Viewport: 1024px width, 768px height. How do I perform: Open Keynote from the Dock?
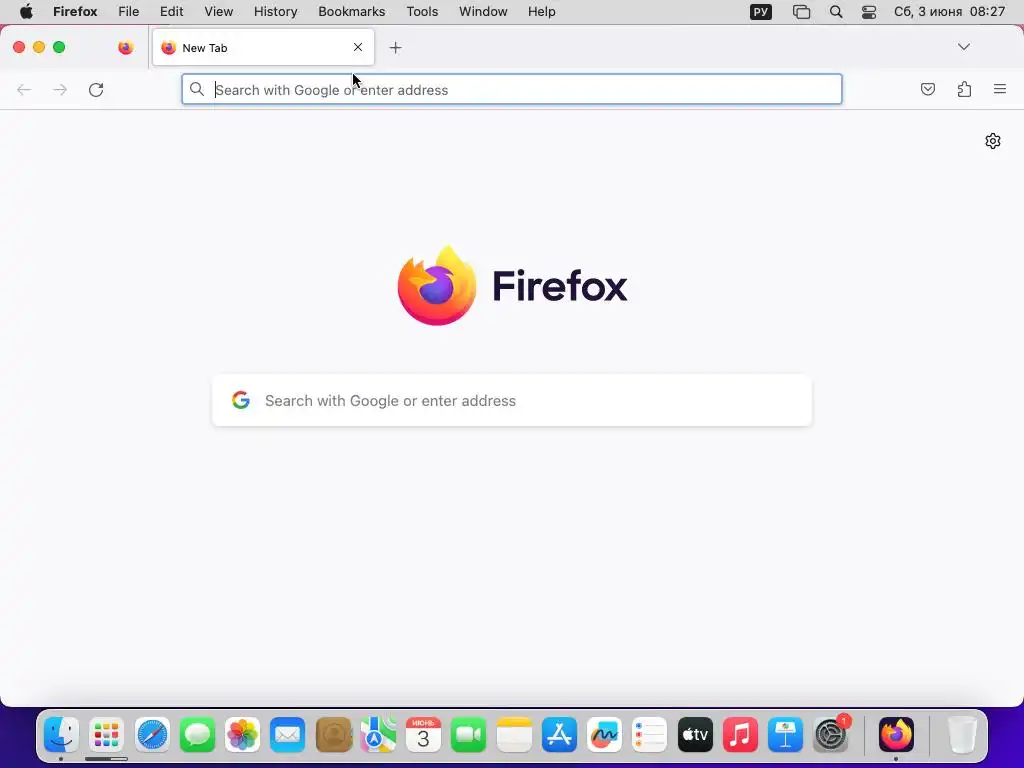pos(785,735)
